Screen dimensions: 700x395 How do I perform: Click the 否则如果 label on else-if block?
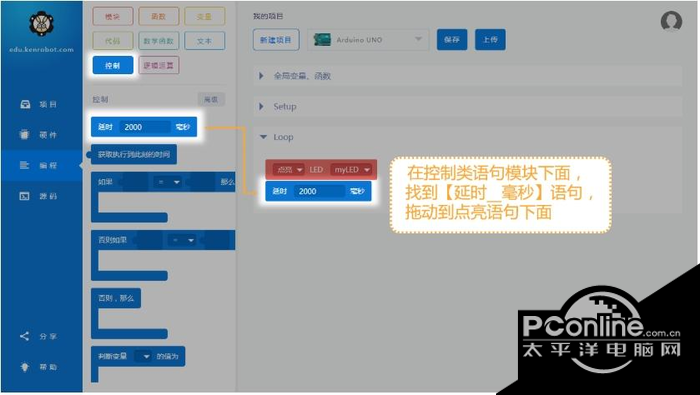(x=112, y=240)
